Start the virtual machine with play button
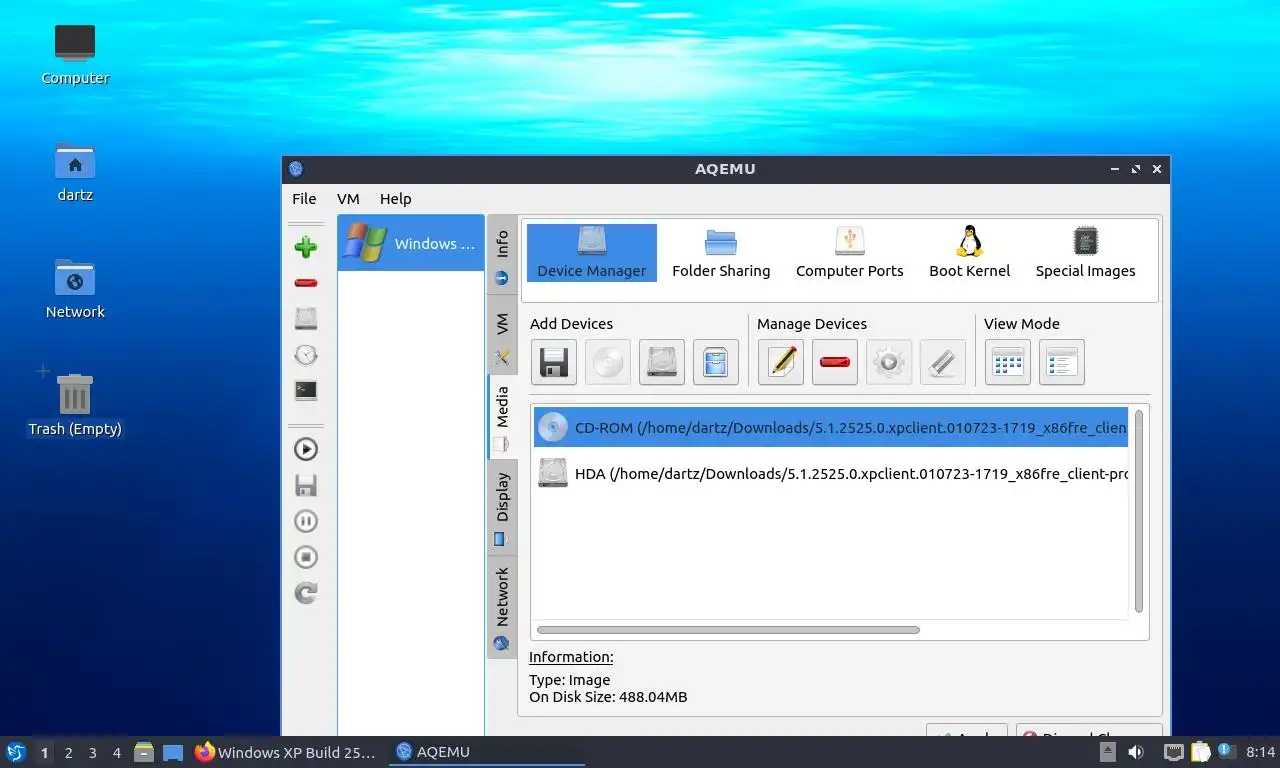Screen dimensions: 1280x768 [306, 449]
